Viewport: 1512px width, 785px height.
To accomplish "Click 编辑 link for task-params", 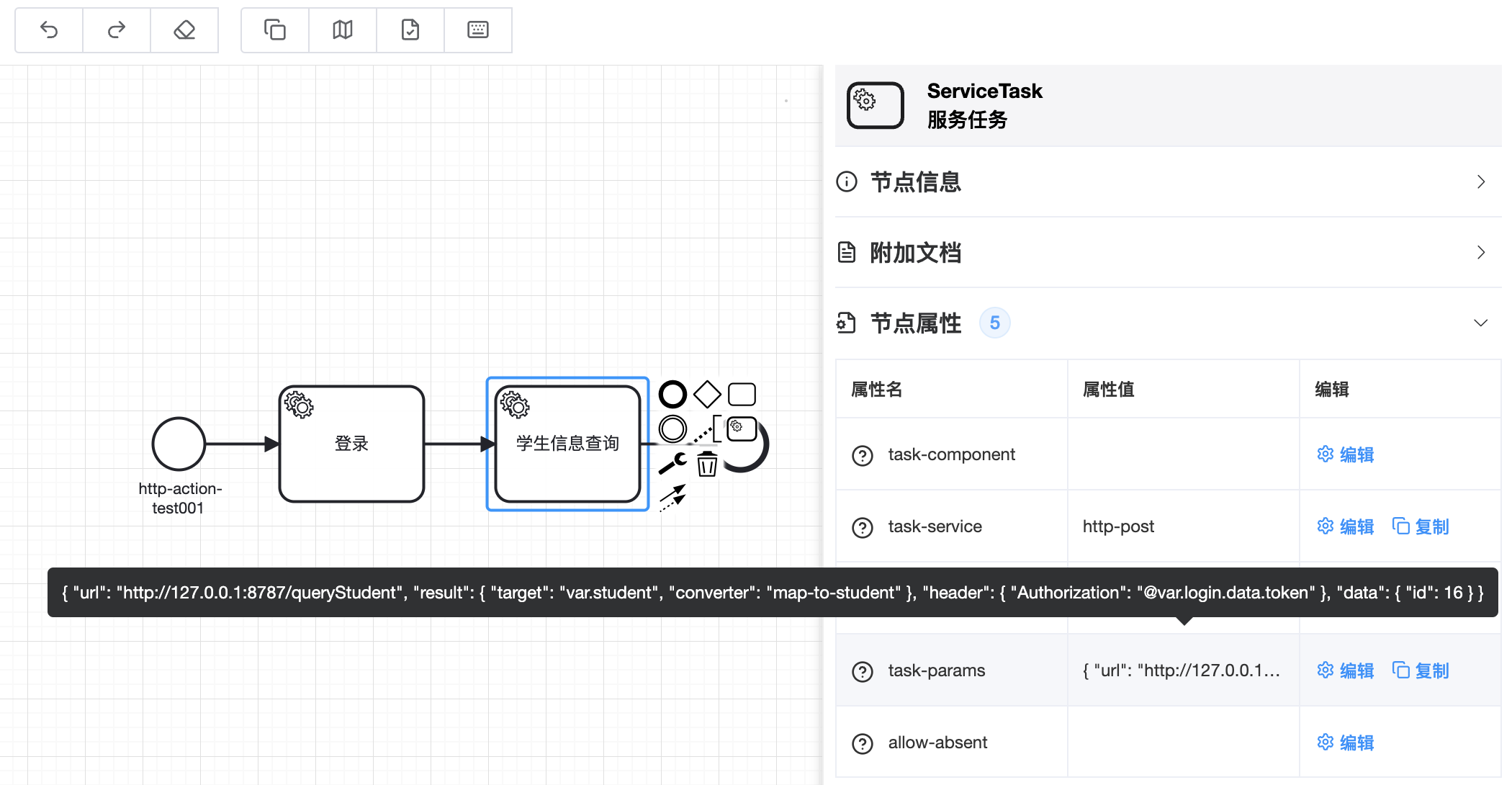I will pos(1346,670).
